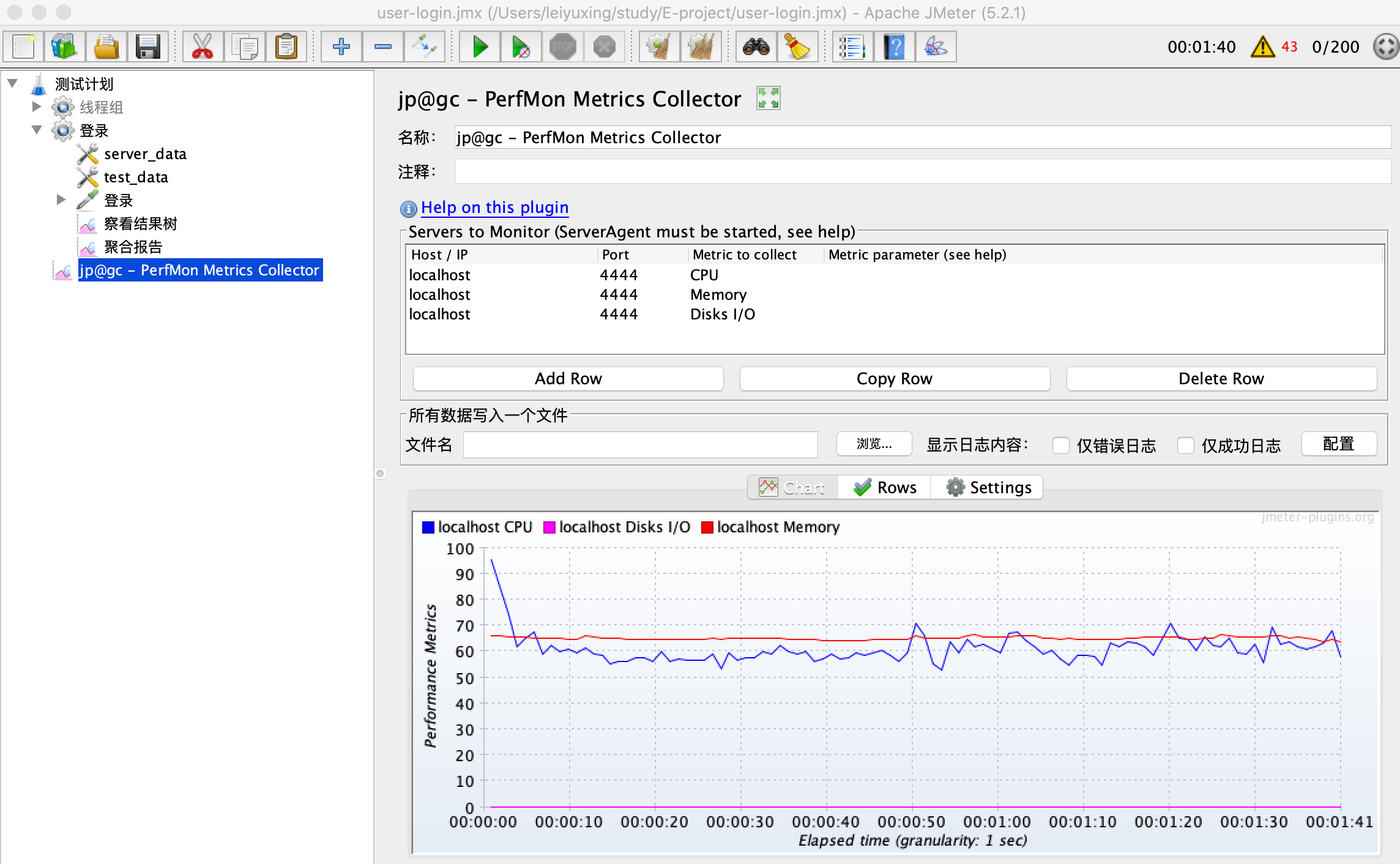Enable the 仅错误日志 checkbox
The height and width of the screenshot is (864, 1400).
[1061, 445]
